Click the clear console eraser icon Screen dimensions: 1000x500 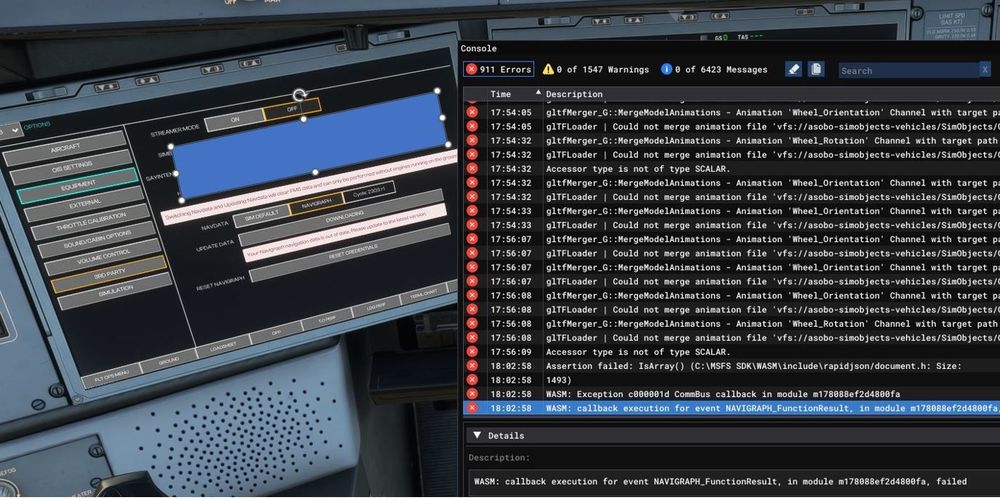point(794,69)
